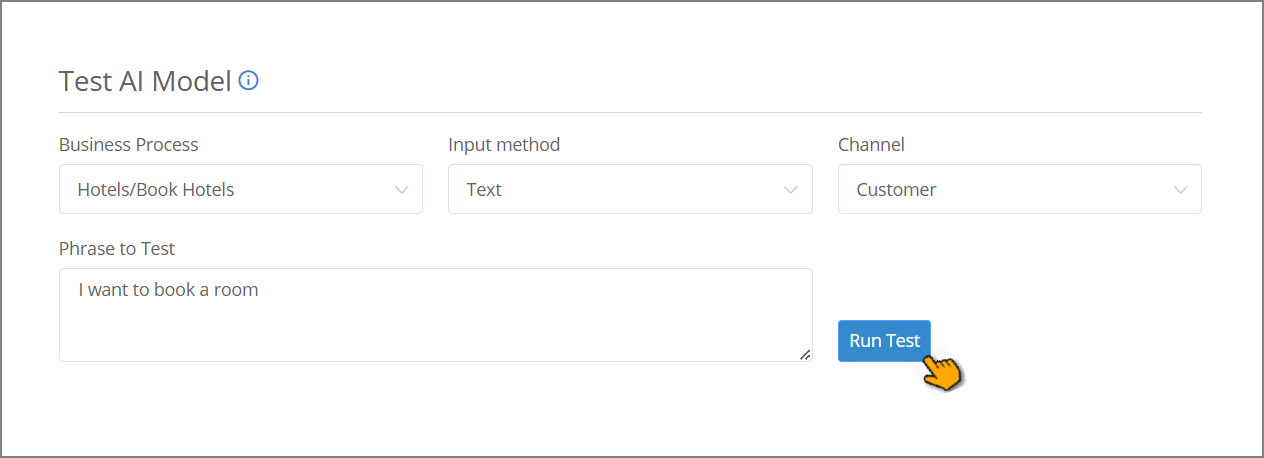The height and width of the screenshot is (458, 1264).
Task: Click the Test AI Model heading
Action: tap(145, 81)
